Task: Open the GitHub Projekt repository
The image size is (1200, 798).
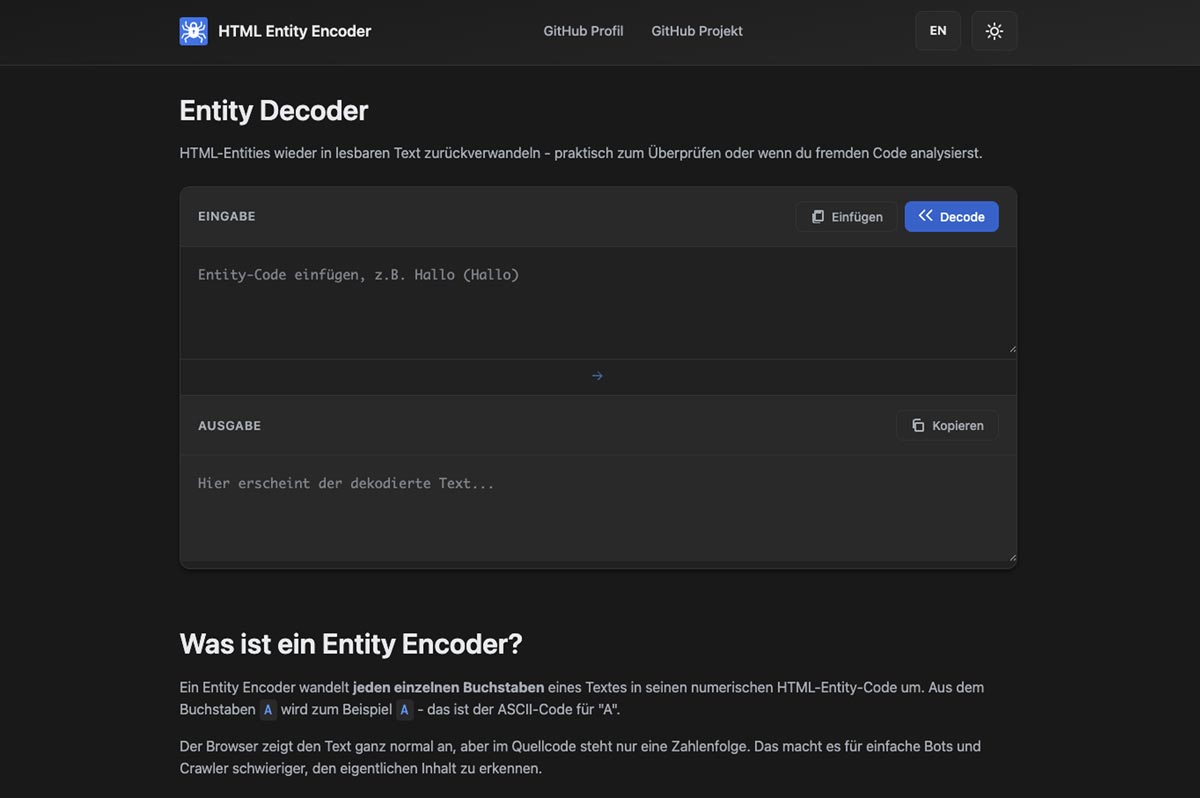Action: (697, 31)
